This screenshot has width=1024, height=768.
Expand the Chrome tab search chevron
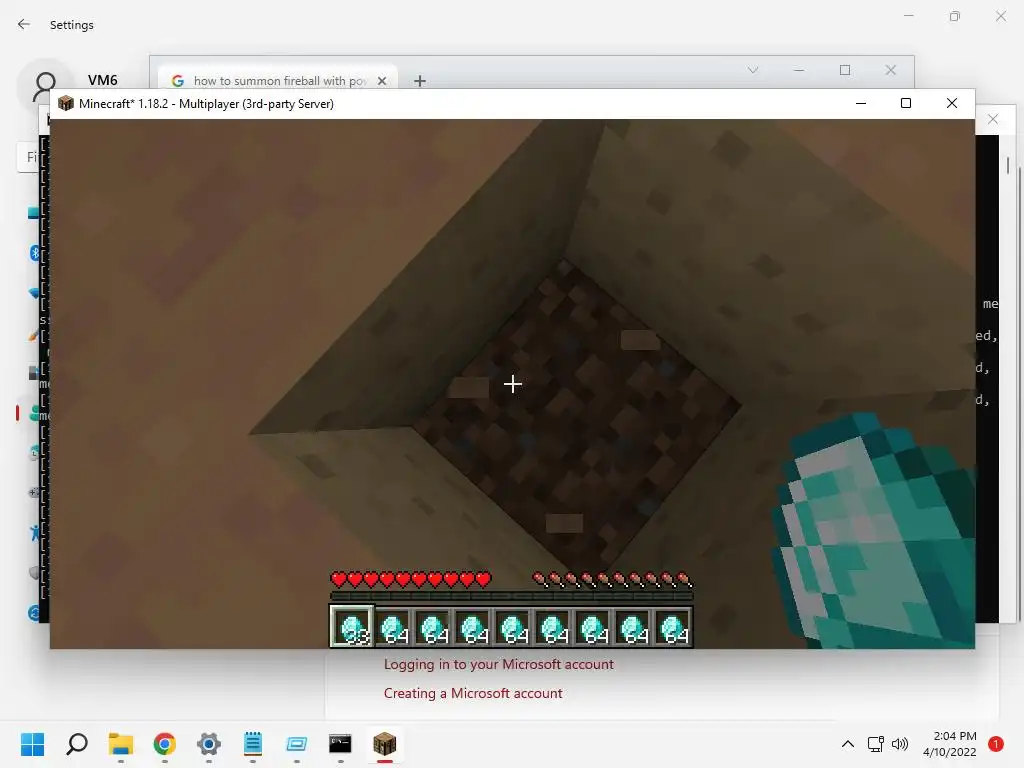tap(753, 70)
